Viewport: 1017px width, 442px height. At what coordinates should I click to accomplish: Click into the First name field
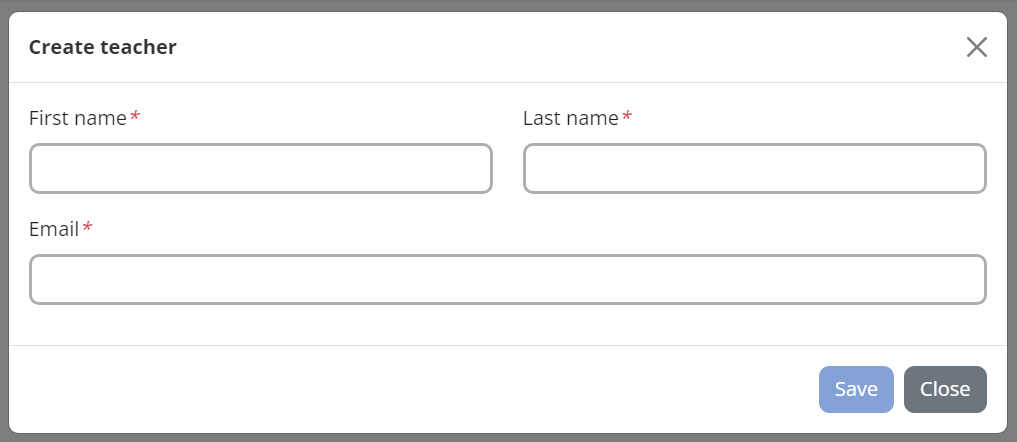tap(261, 169)
